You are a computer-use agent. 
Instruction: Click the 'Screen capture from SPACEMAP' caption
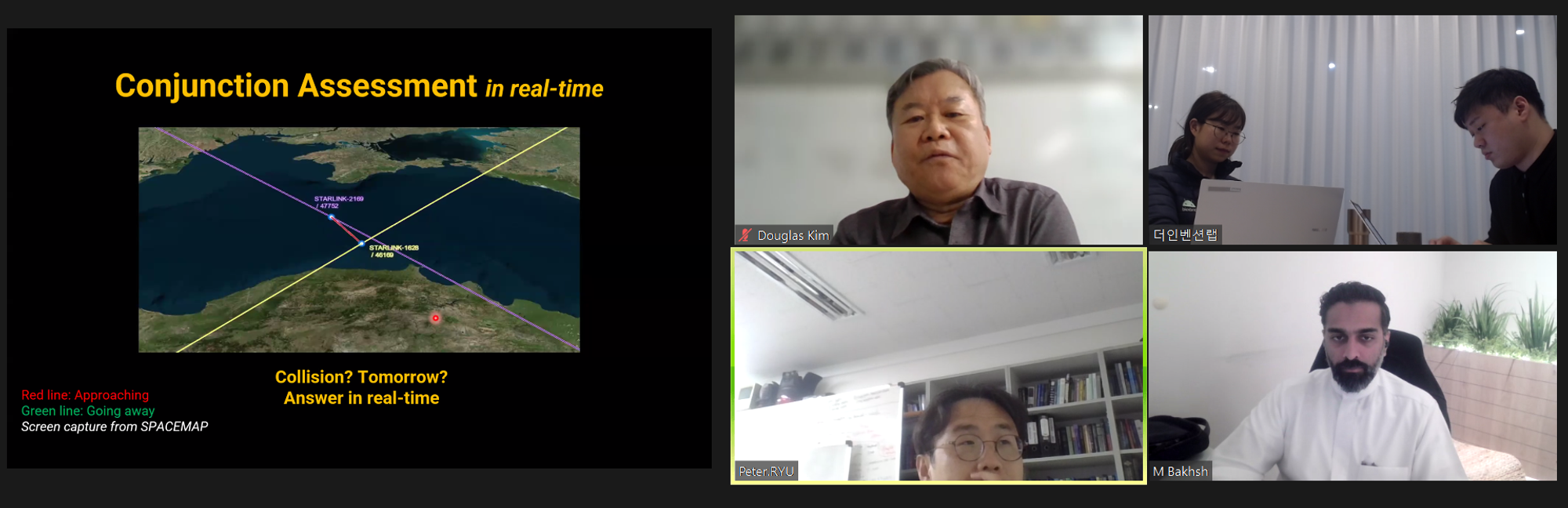(x=114, y=426)
